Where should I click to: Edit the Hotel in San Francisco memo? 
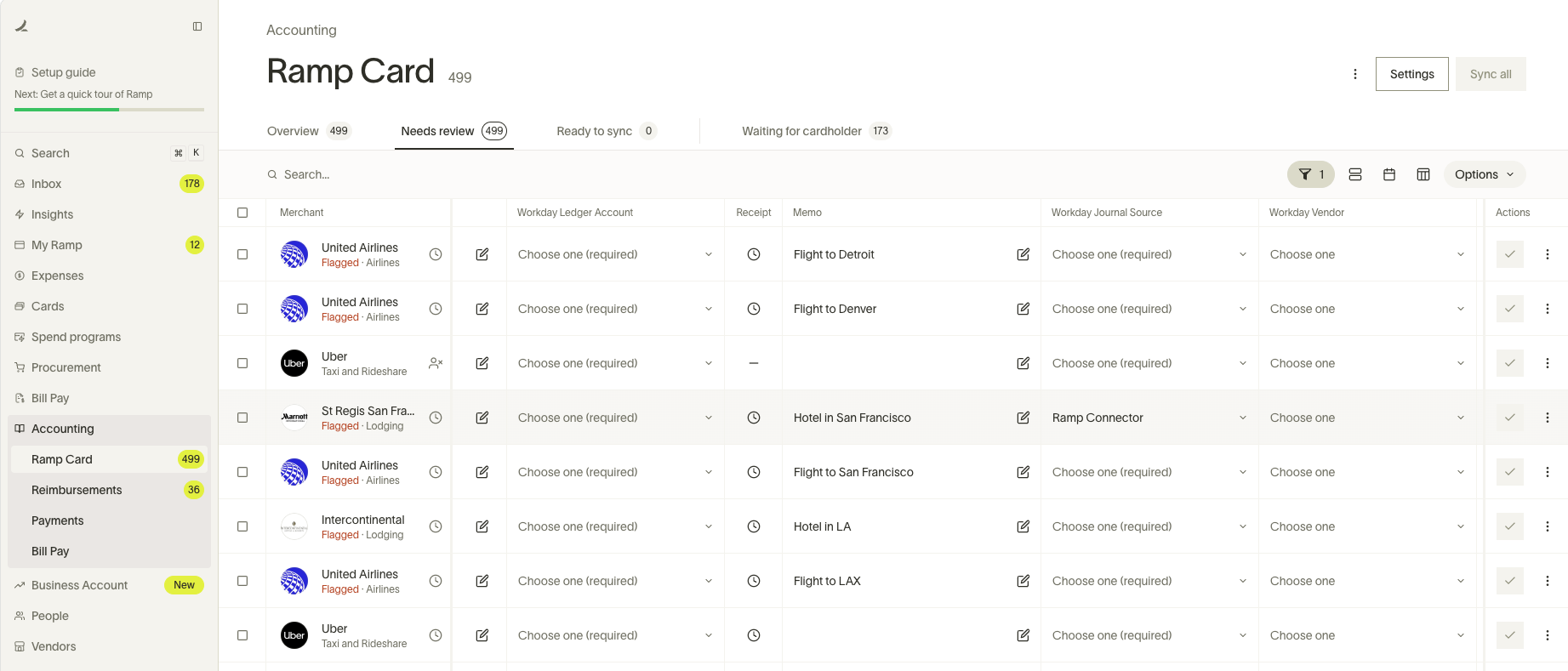point(1023,418)
